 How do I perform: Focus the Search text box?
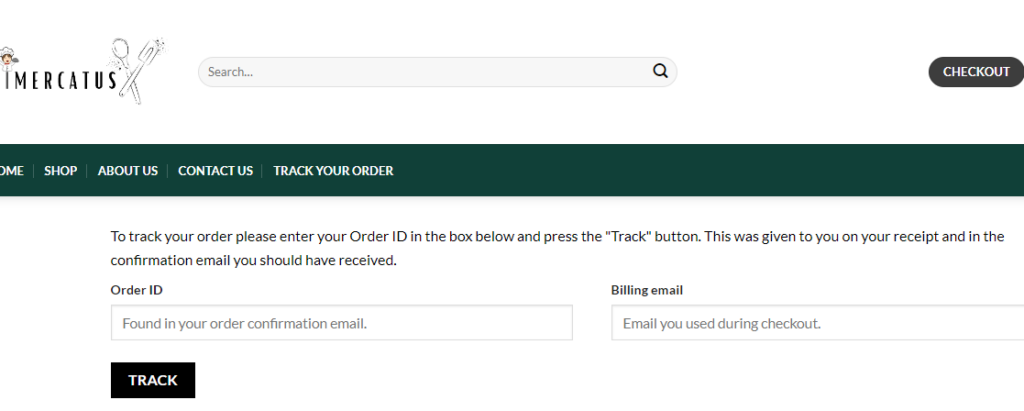pos(425,72)
